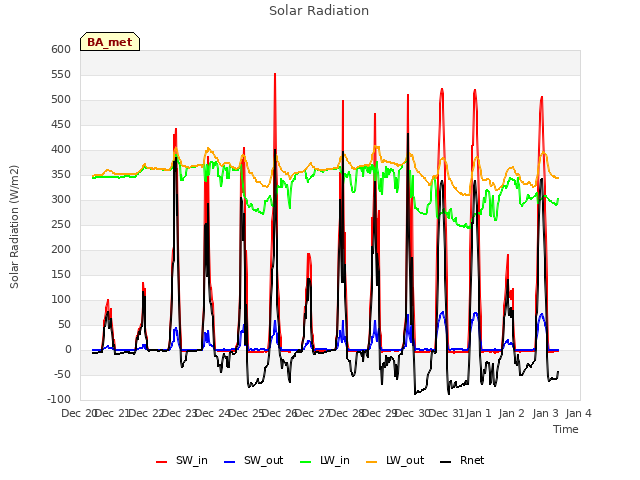Click the BA_met annotation label
The width and height of the screenshot is (640, 480).
coord(110,42)
